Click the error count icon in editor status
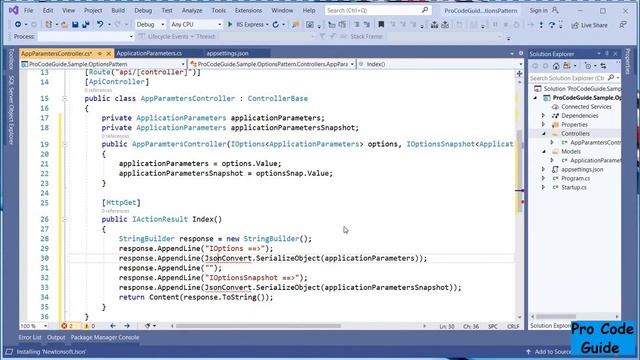This screenshot has width=640, height=360. (64, 326)
